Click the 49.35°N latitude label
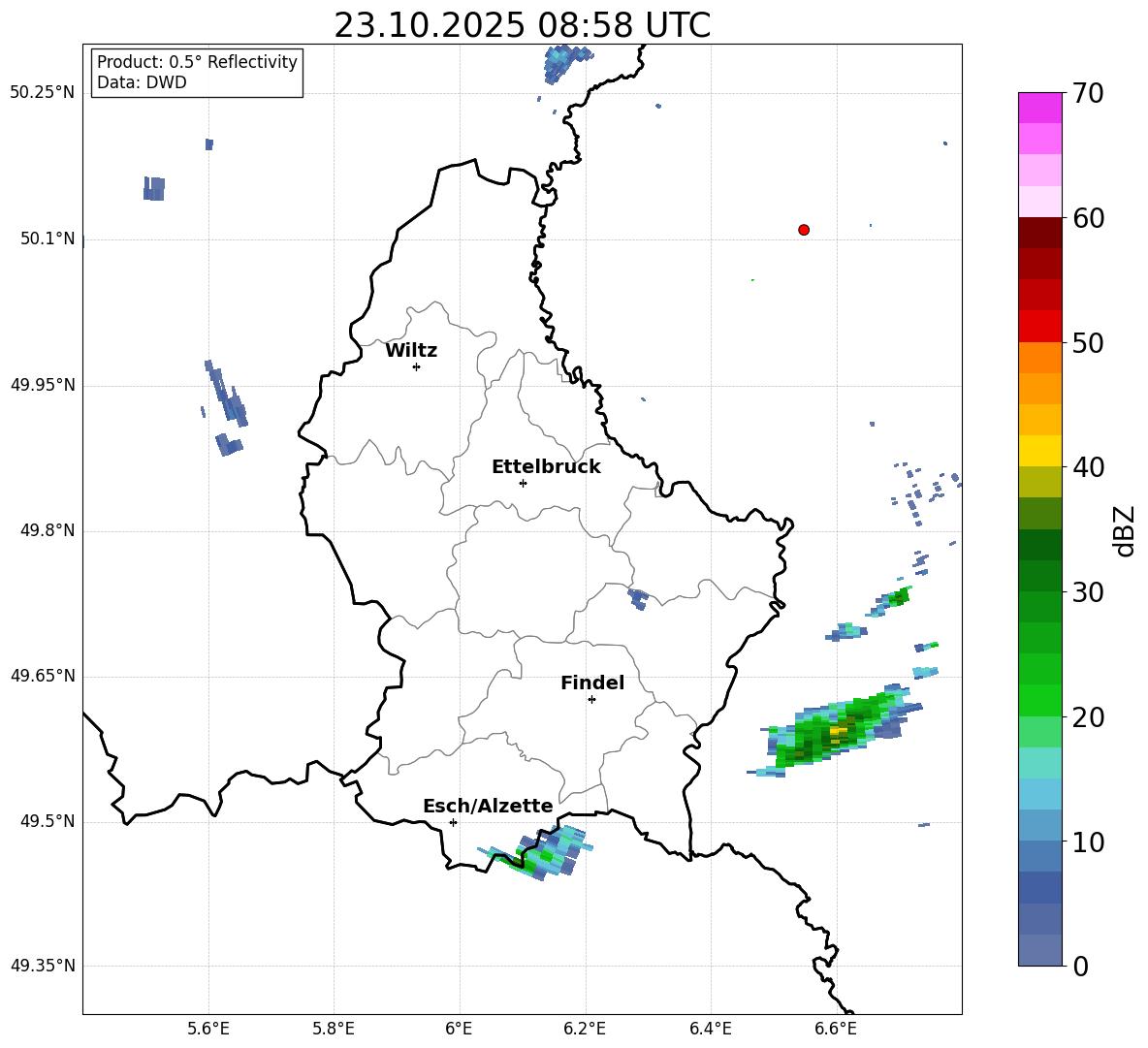 click(x=43, y=966)
